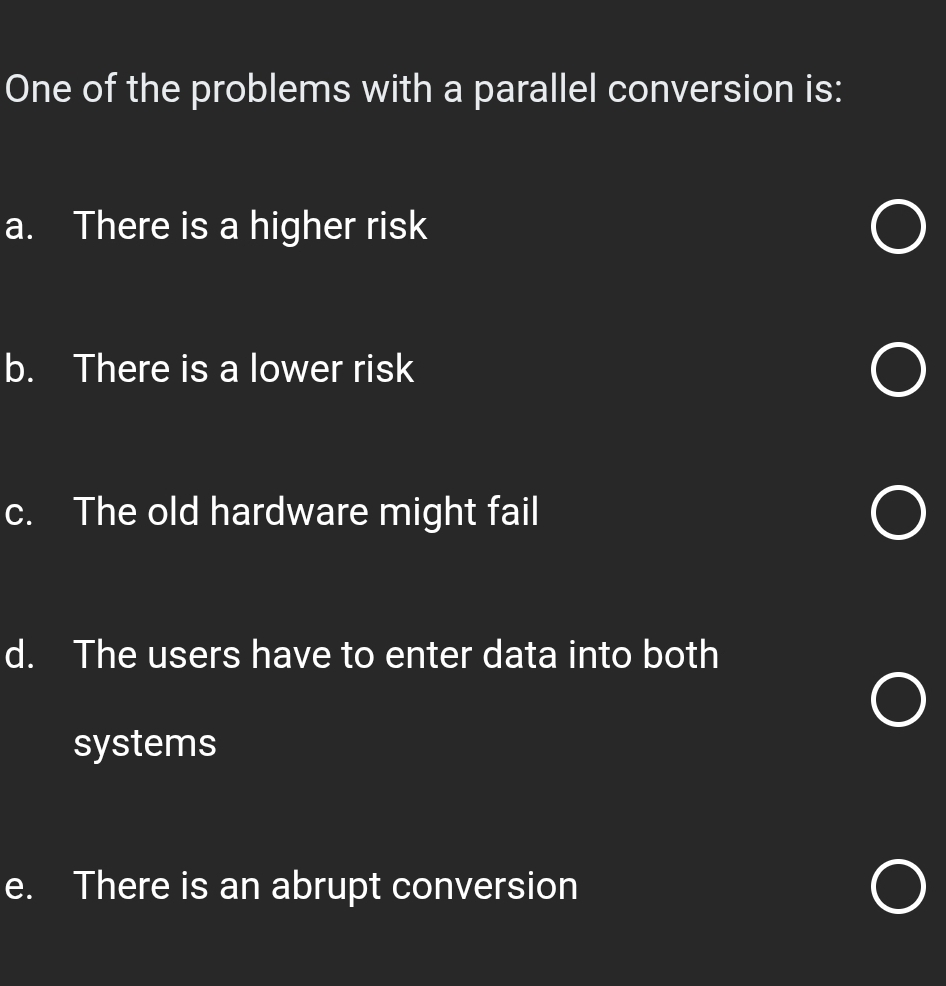
Task: Click the option letter 'e.'
Action: click(x=18, y=887)
